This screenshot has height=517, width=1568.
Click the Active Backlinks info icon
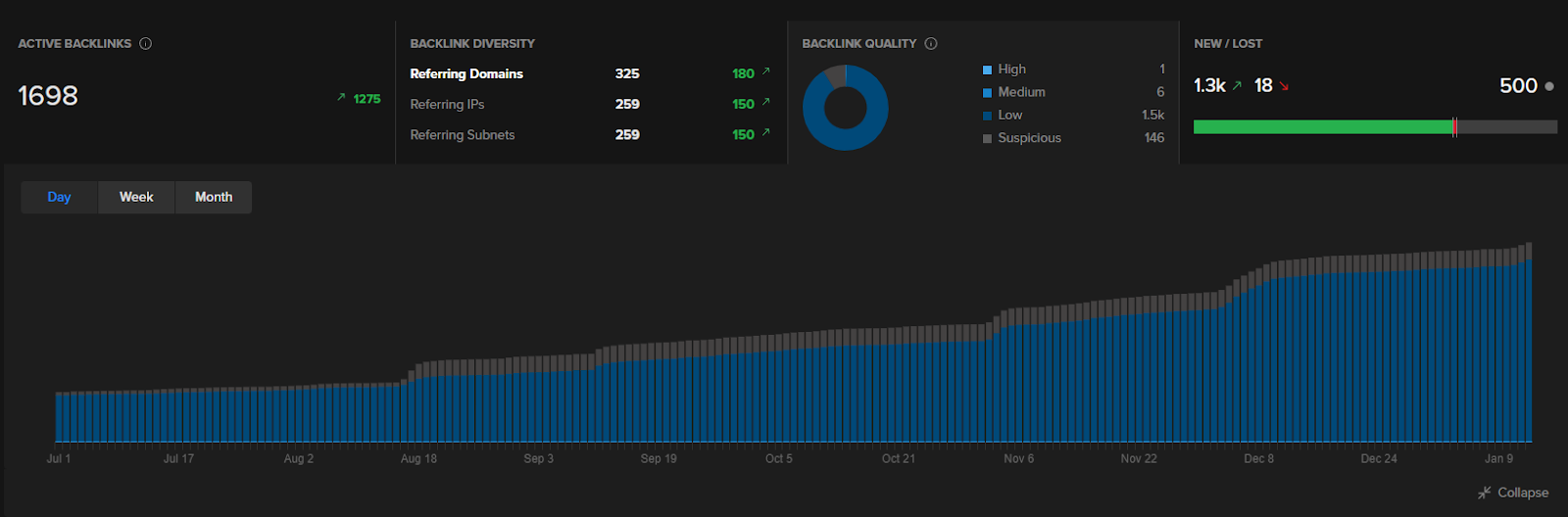tap(146, 43)
